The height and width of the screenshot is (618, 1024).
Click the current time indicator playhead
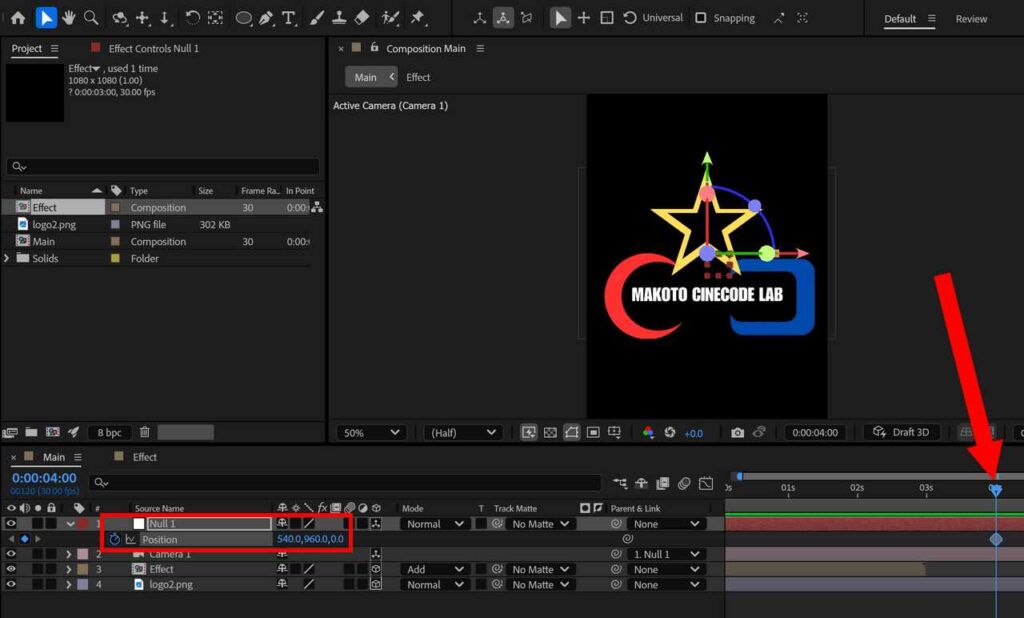tap(995, 489)
